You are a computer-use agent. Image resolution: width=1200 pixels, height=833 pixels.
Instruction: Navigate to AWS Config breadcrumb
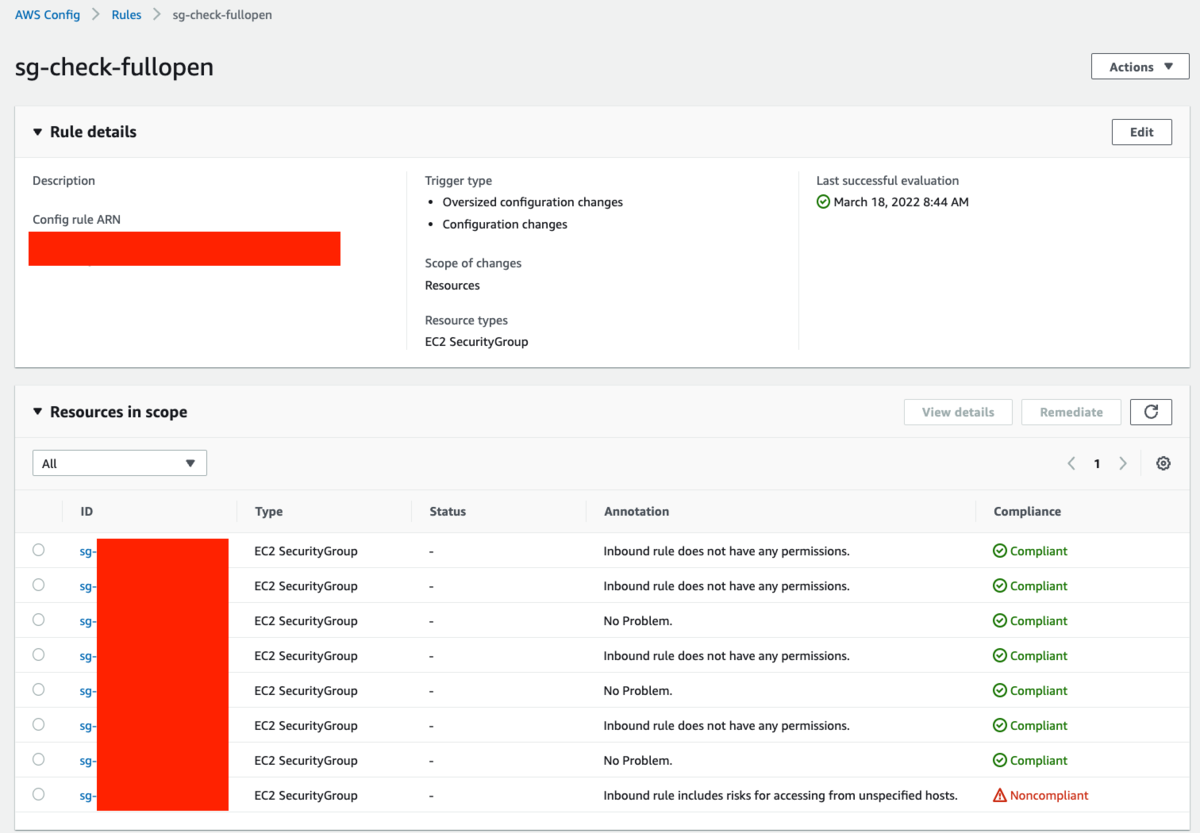click(47, 15)
